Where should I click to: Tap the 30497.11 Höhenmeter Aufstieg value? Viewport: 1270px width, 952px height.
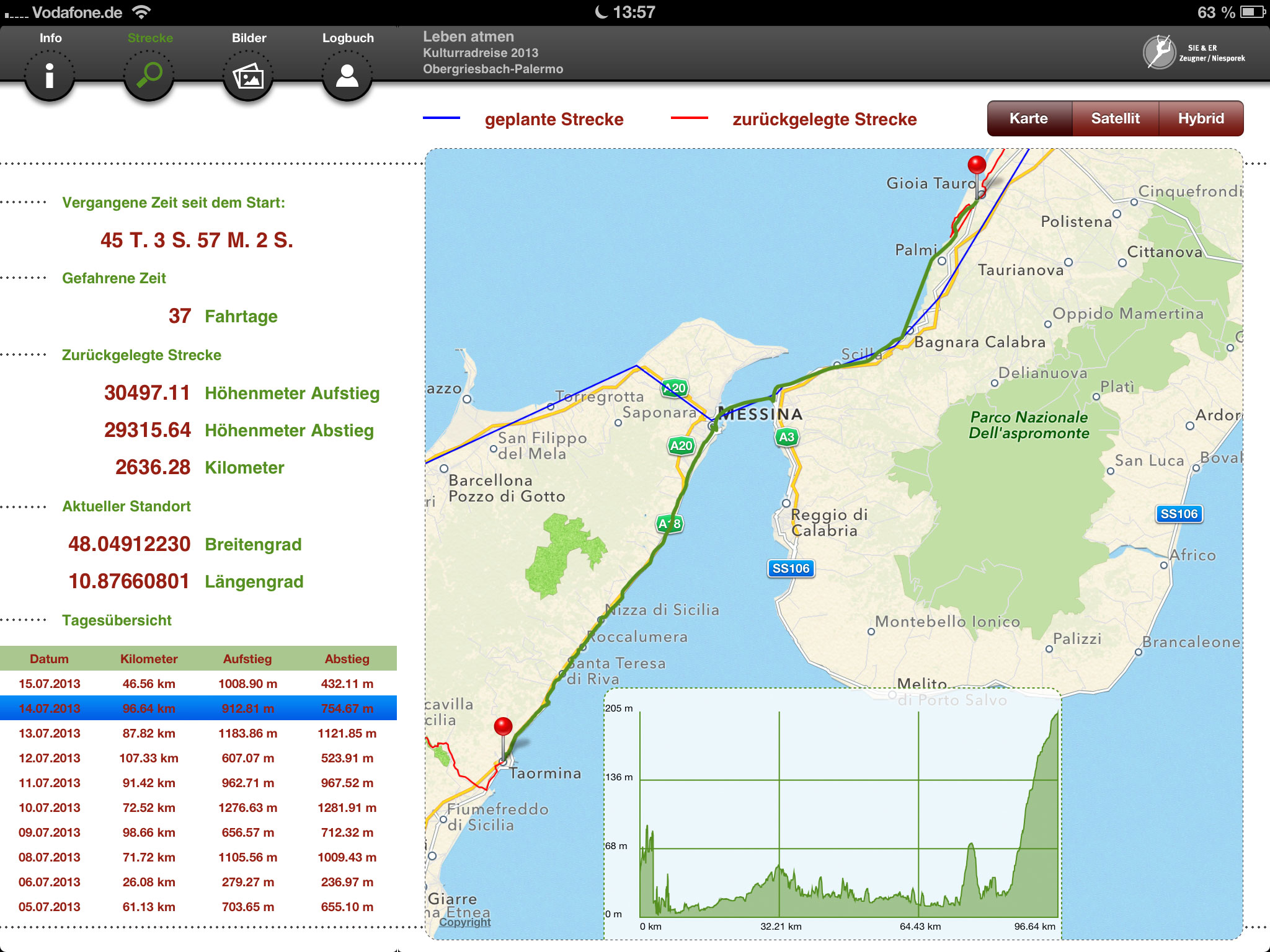(x=147, y=393)
